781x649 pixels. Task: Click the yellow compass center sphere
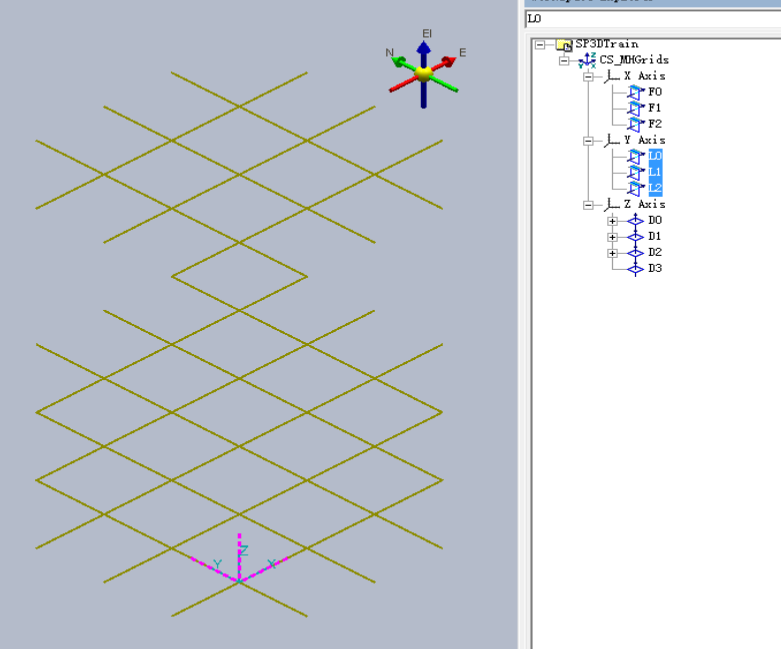423,74
